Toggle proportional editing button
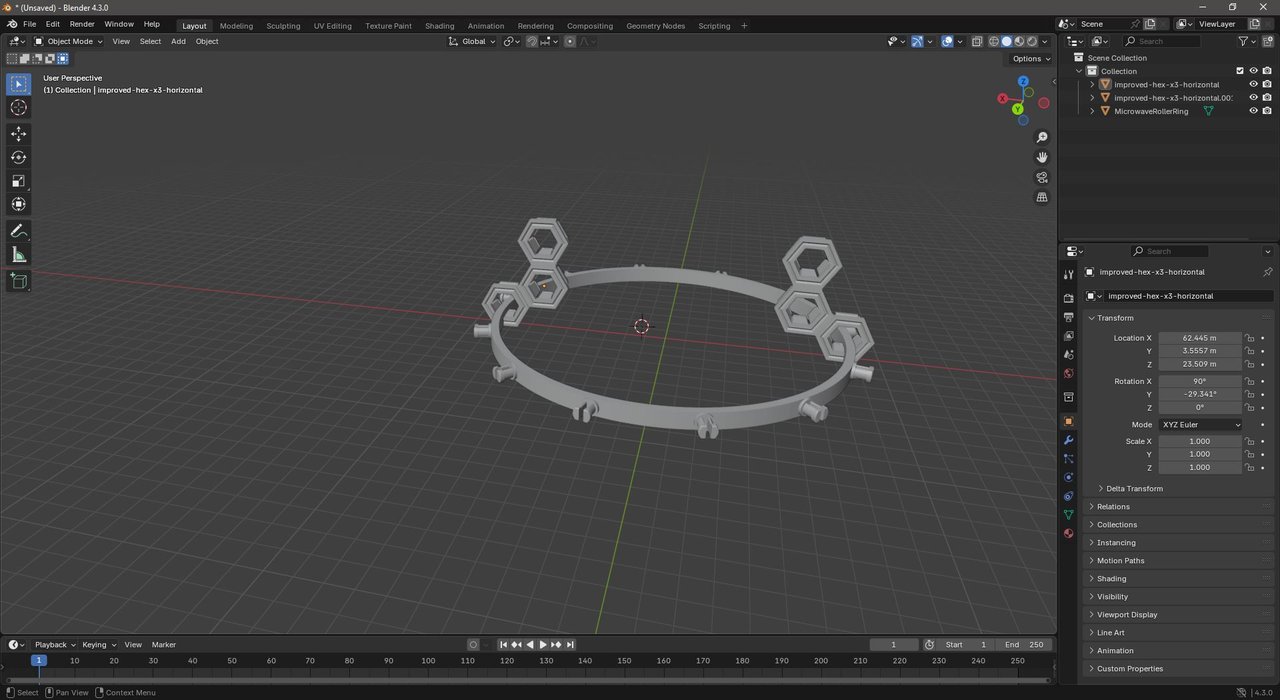 pyautogui.click(x=570, y=41)
